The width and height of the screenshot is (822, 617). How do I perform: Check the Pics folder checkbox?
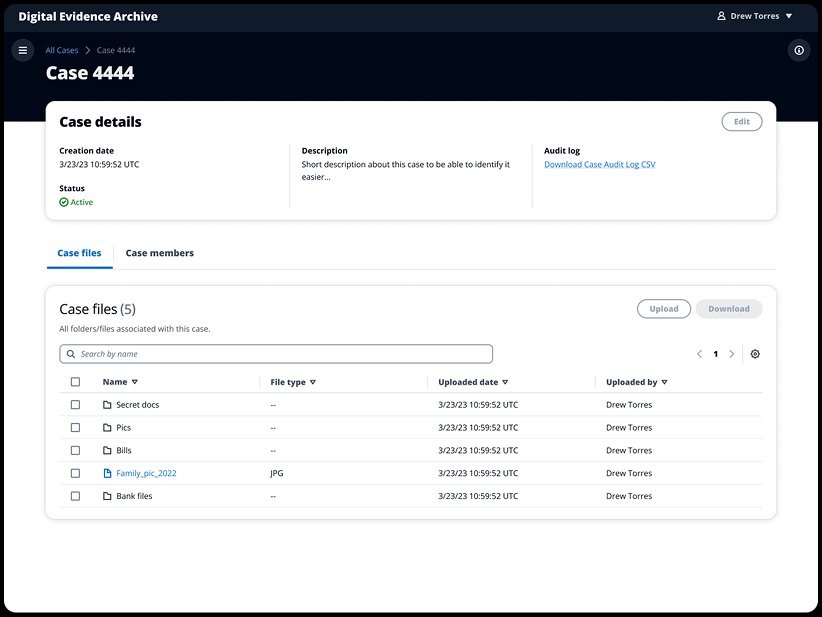(x=75, y=428)
